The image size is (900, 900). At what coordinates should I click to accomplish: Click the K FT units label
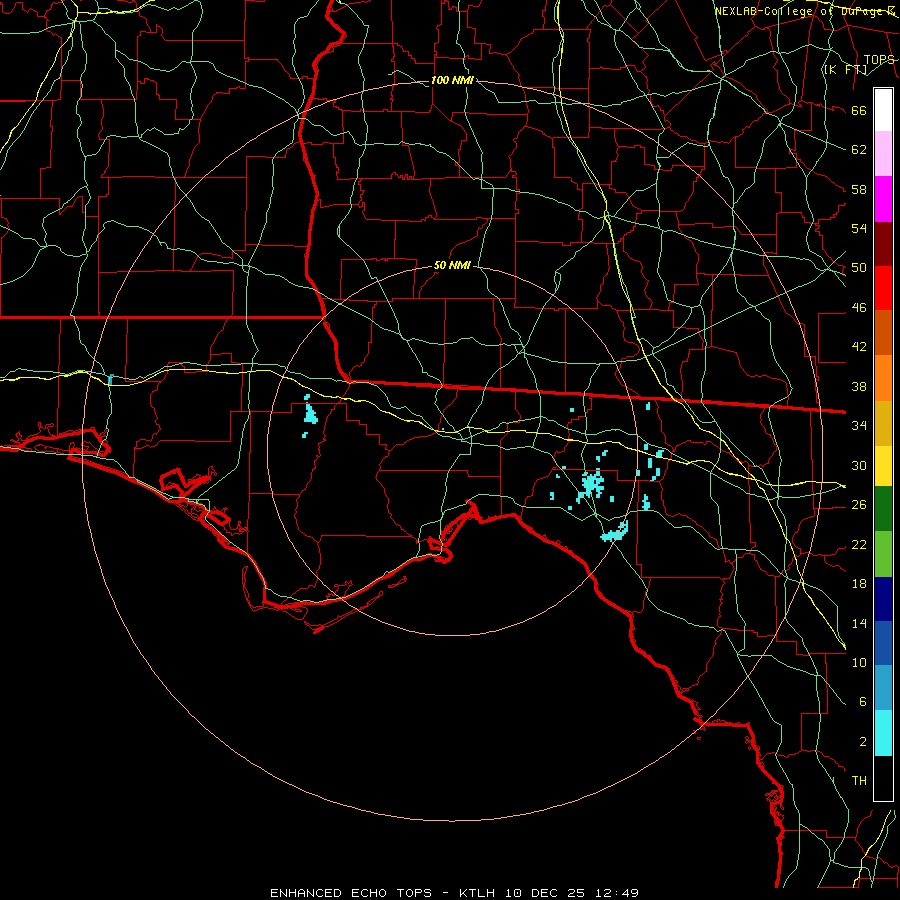click(x=845, y=70)
